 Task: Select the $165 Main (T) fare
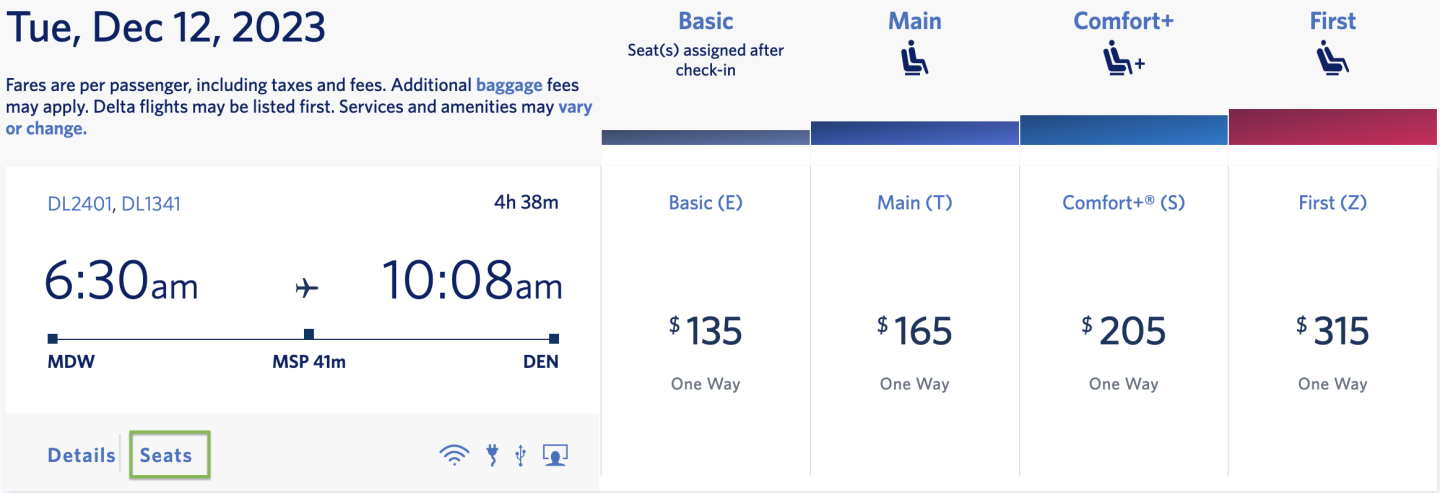pyautogui.click(x=914, y=331)
